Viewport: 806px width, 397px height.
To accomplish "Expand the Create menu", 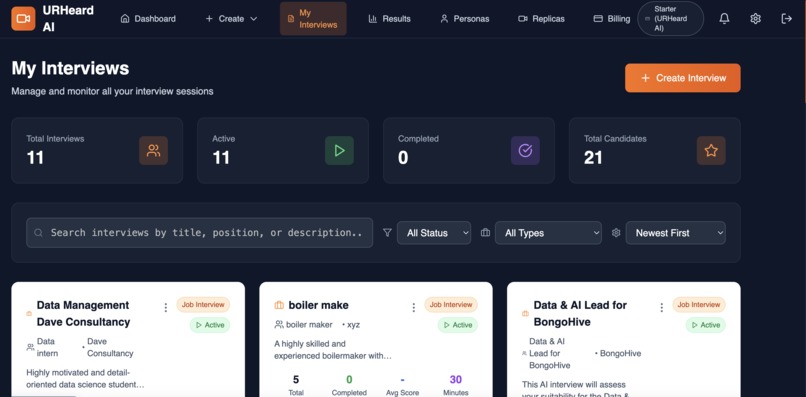I will 231,19.
